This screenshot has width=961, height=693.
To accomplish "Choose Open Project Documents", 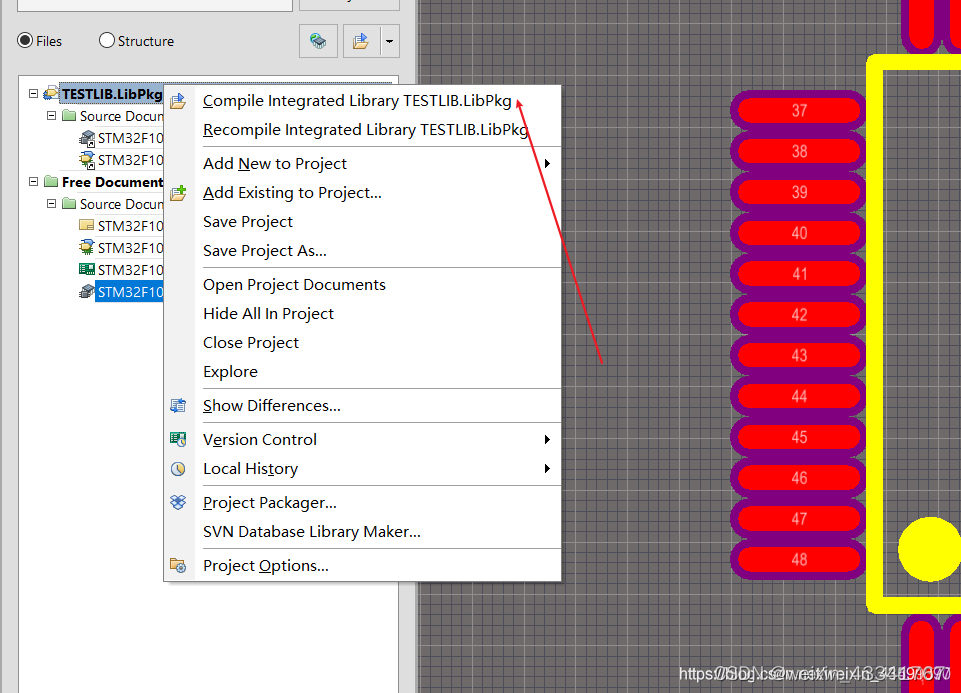I will (x=363, y=284).
